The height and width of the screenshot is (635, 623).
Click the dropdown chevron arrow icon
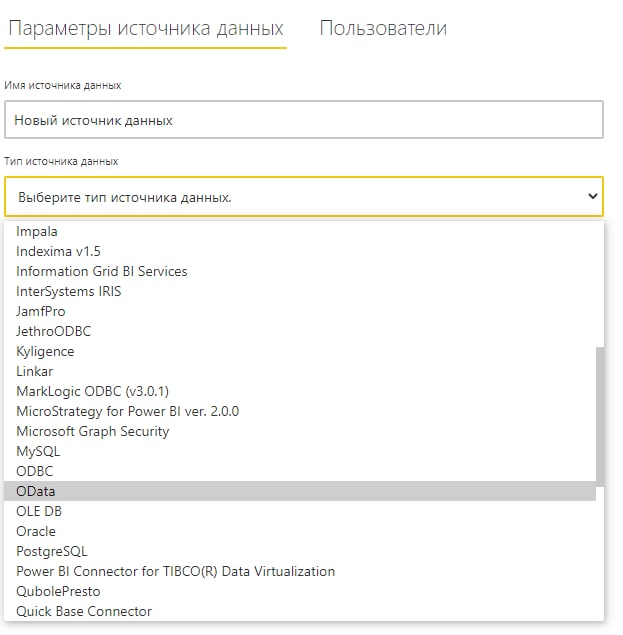click(592, 197)
